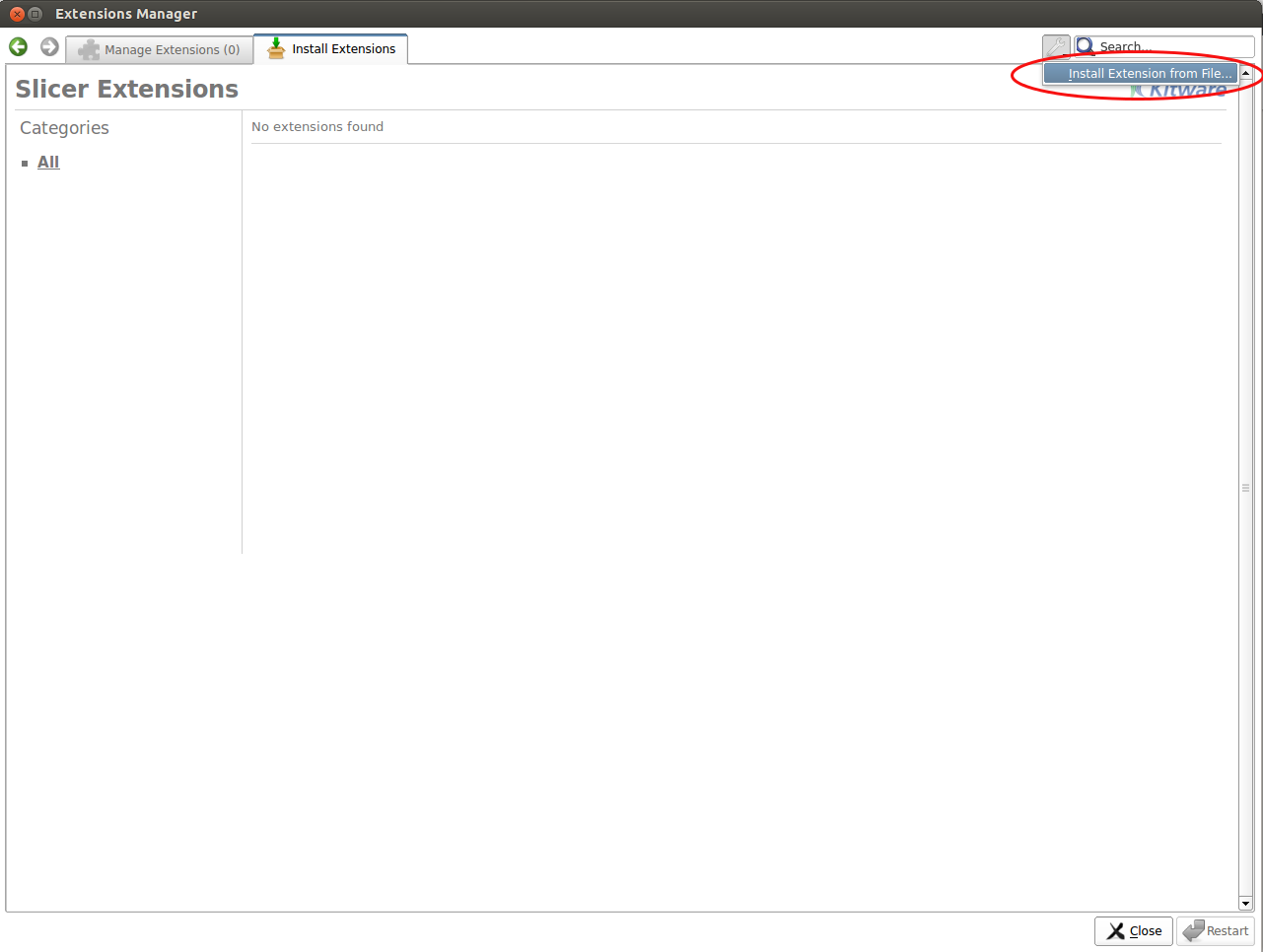Click the vertical scrollbar grip handle

(x=1245, y=488)
